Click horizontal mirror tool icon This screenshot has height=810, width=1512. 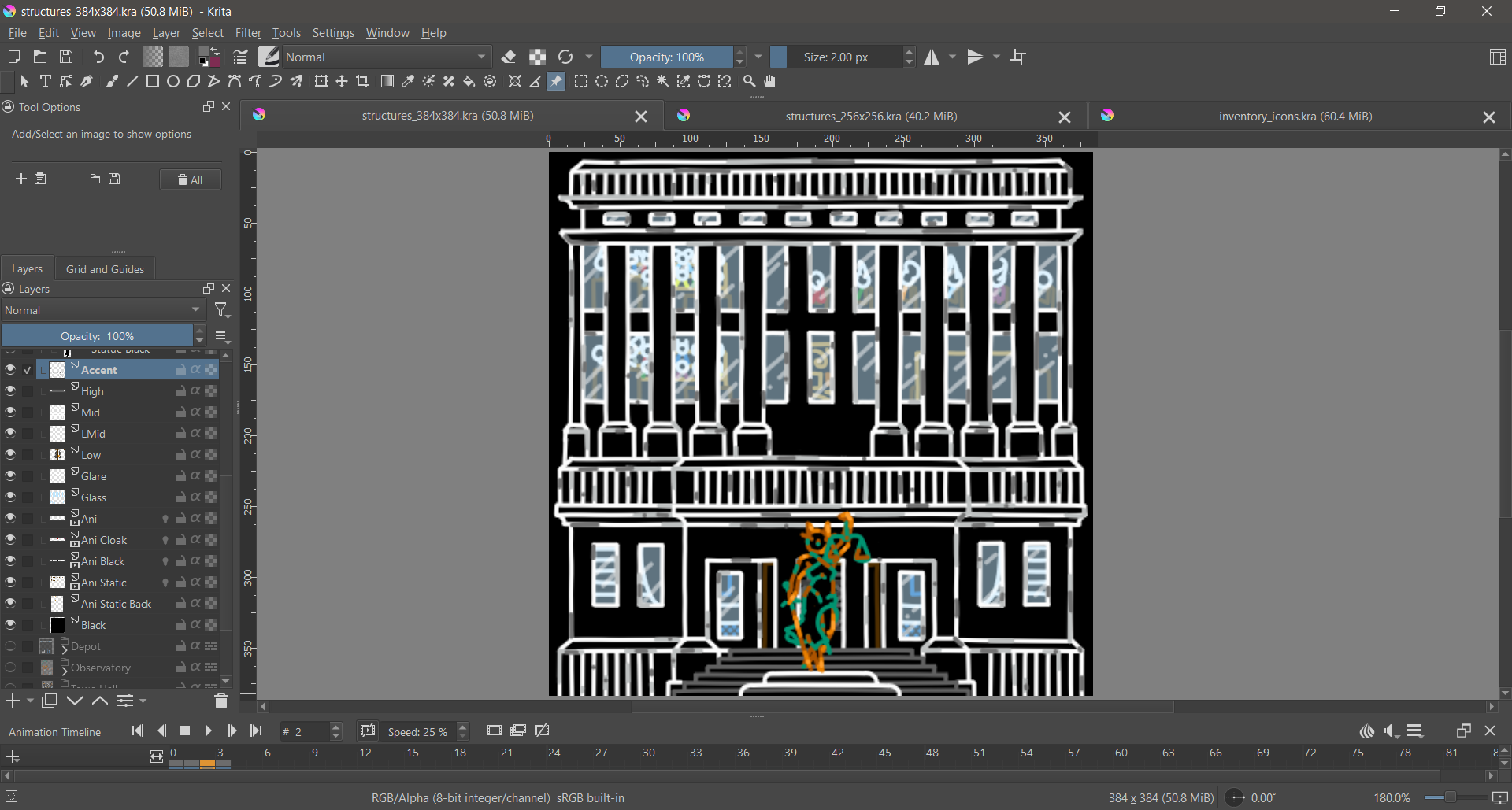click(x=932, y=57)
